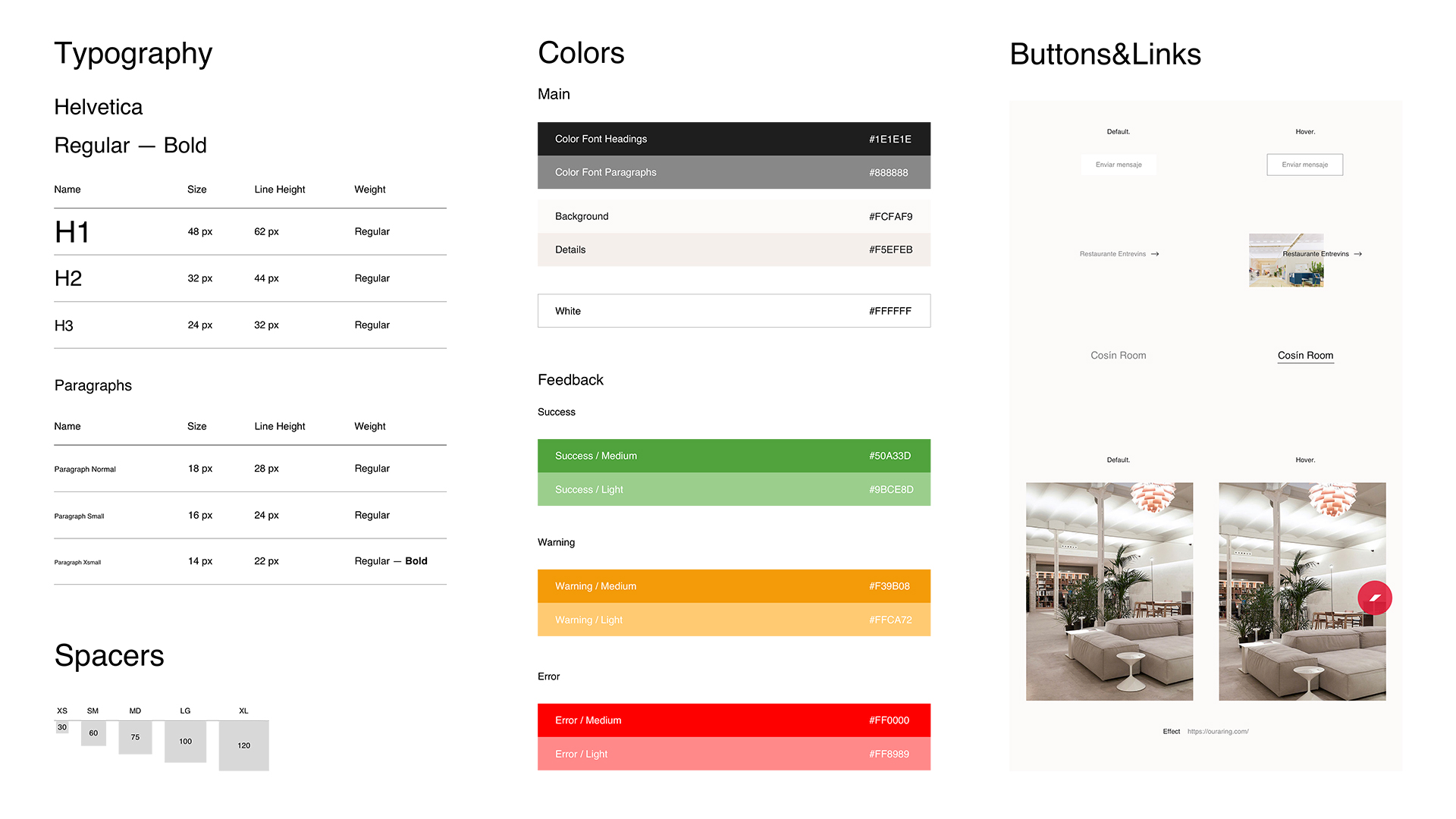1456x819 pixels.
Task: Click the default Enviar mensaje button
Action: point(1119,165)
